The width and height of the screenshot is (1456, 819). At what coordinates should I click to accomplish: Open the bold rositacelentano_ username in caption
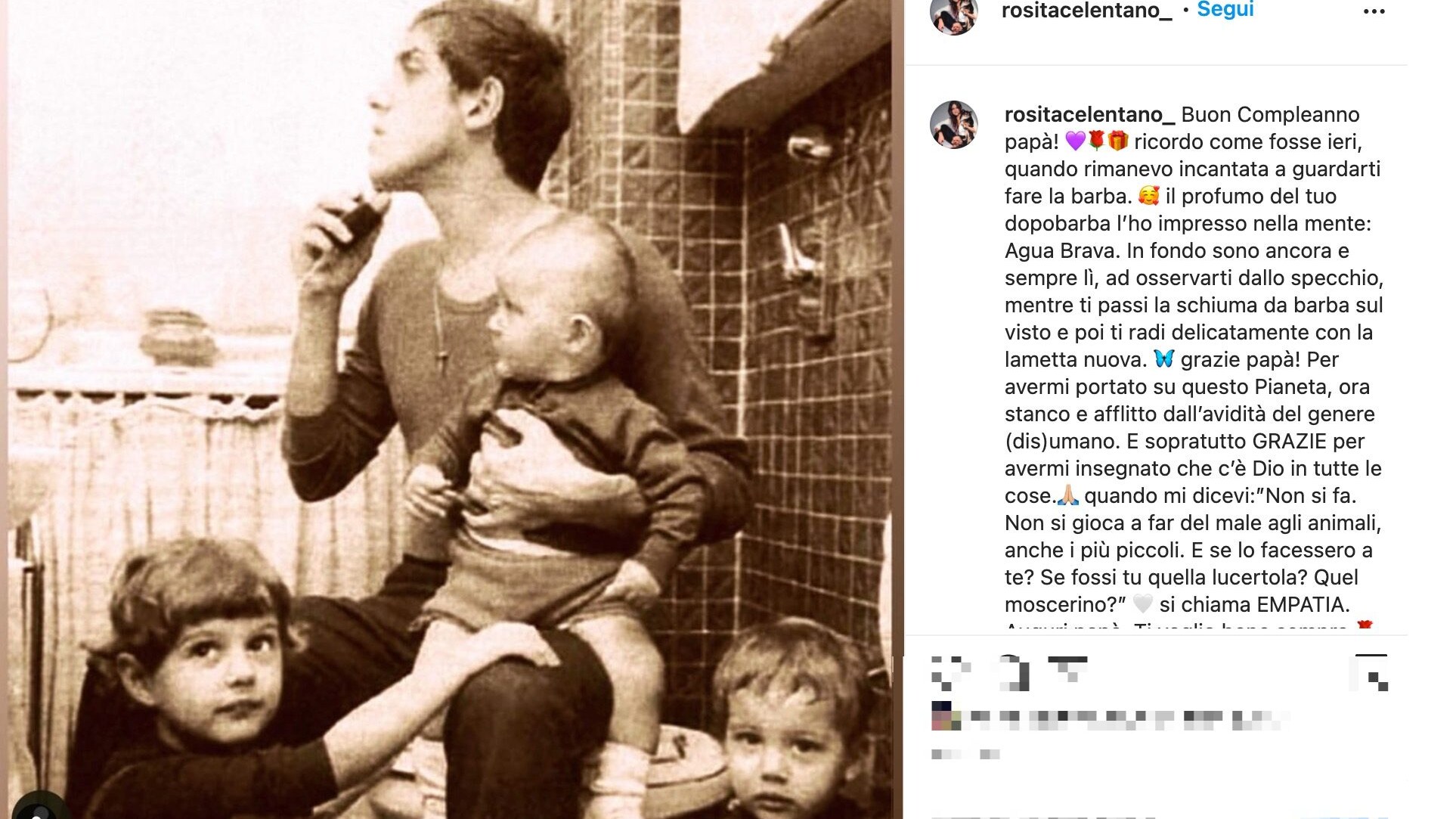tap(1089, 114)
